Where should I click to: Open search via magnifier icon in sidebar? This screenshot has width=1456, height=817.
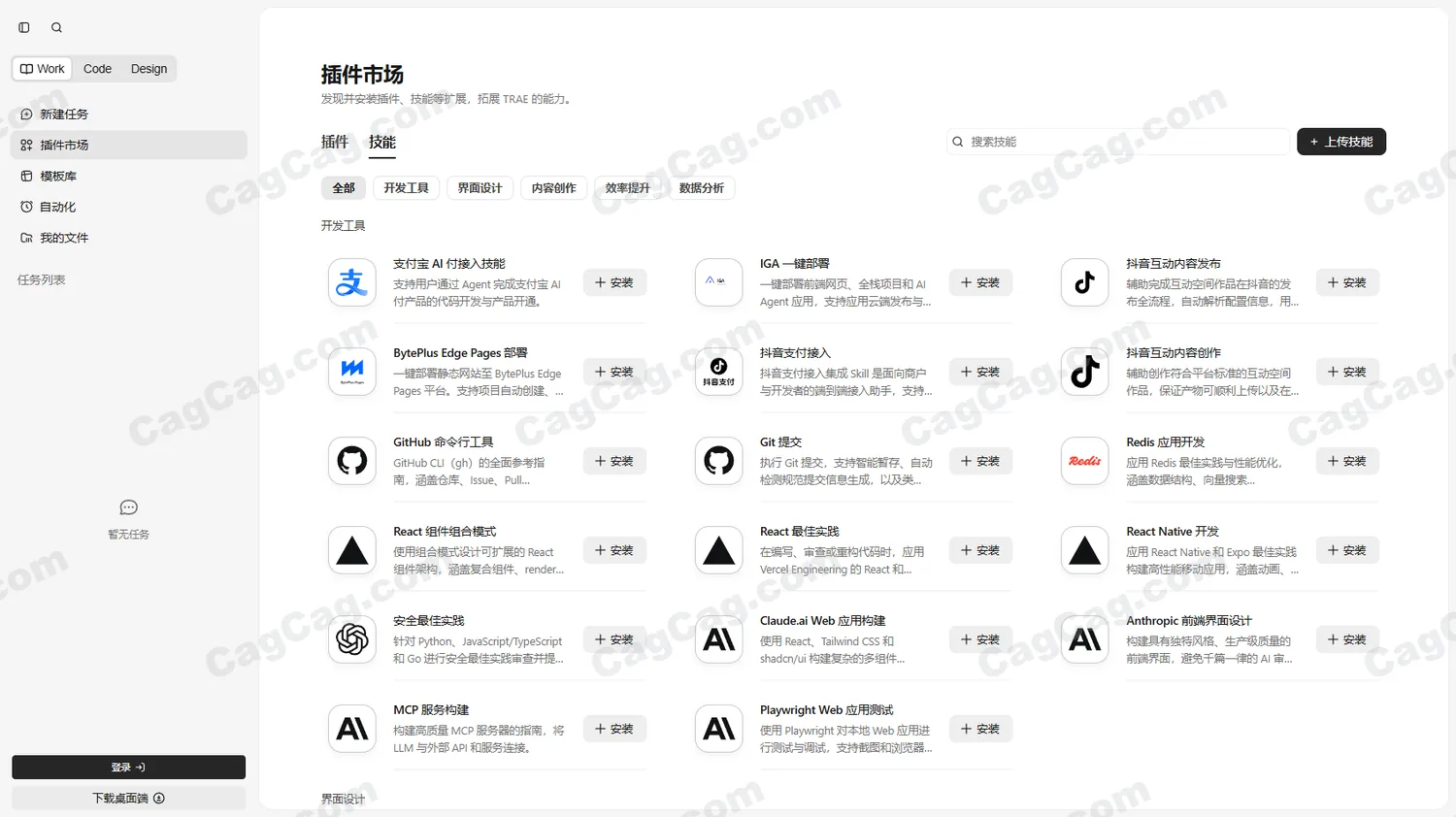pos(56,27)
